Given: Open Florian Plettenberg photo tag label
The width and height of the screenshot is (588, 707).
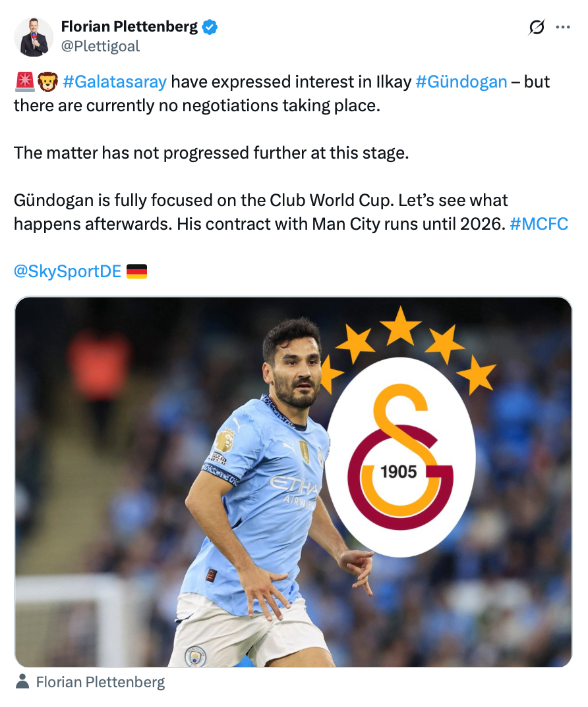Looking at the screenshot, I should [x=100, y=682].
